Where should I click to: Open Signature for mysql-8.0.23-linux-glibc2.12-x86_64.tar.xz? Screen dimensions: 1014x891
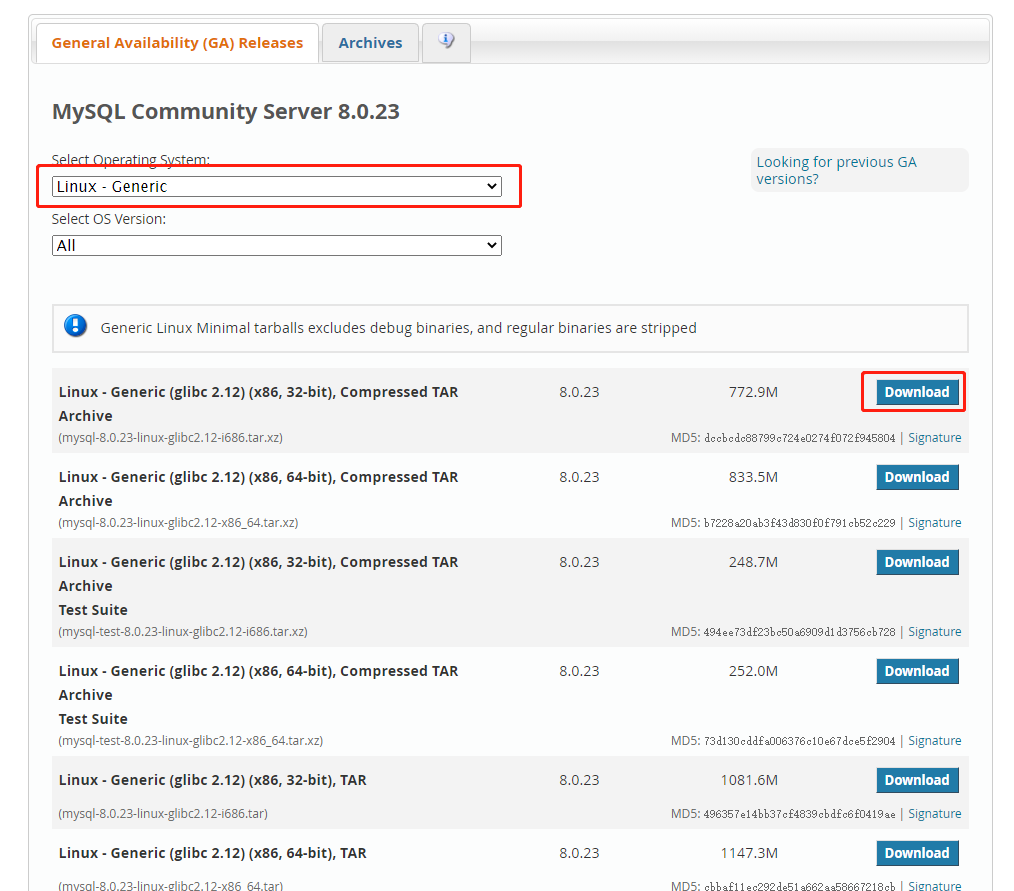coord(934,522)
